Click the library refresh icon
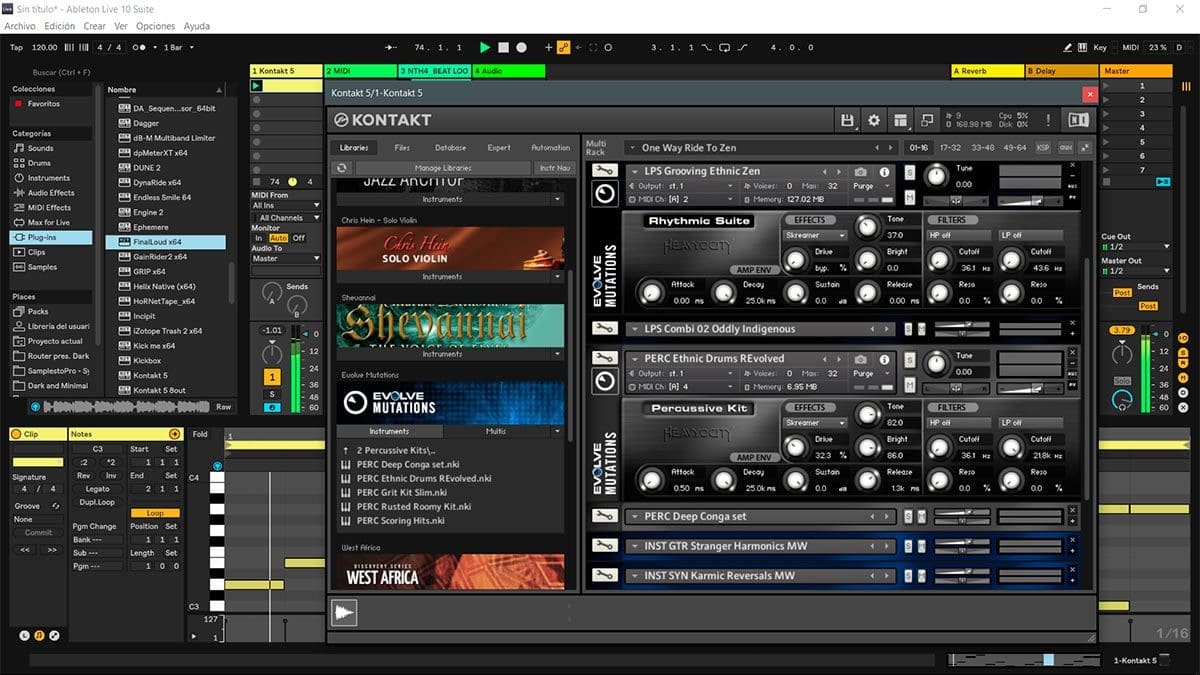The image size is (1200, 675). coord(342,168)
